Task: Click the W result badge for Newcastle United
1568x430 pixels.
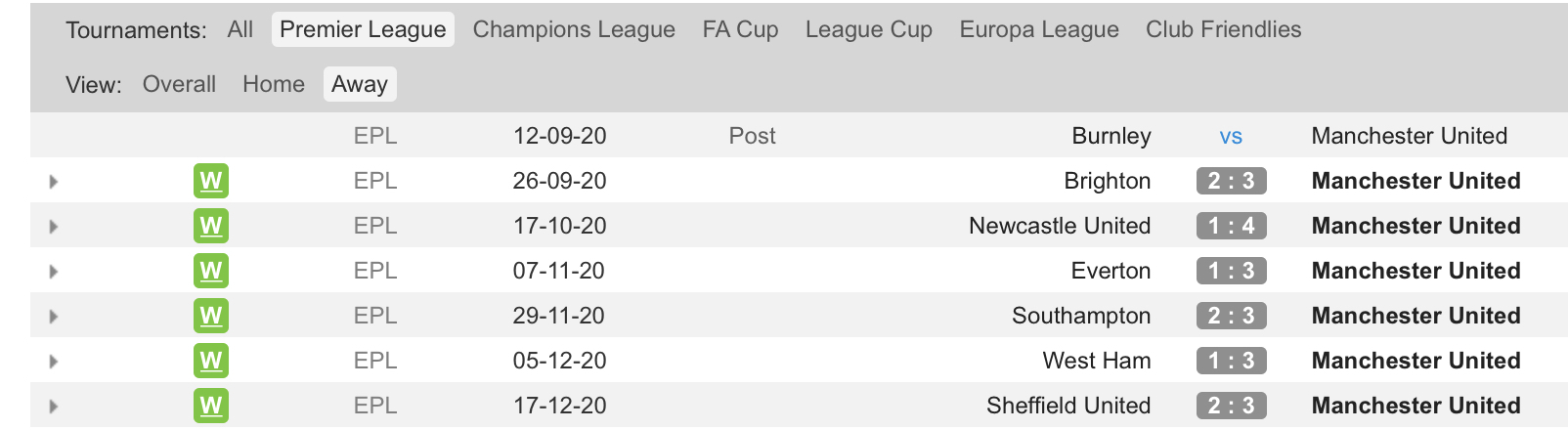Action: (x=210, y=226)
